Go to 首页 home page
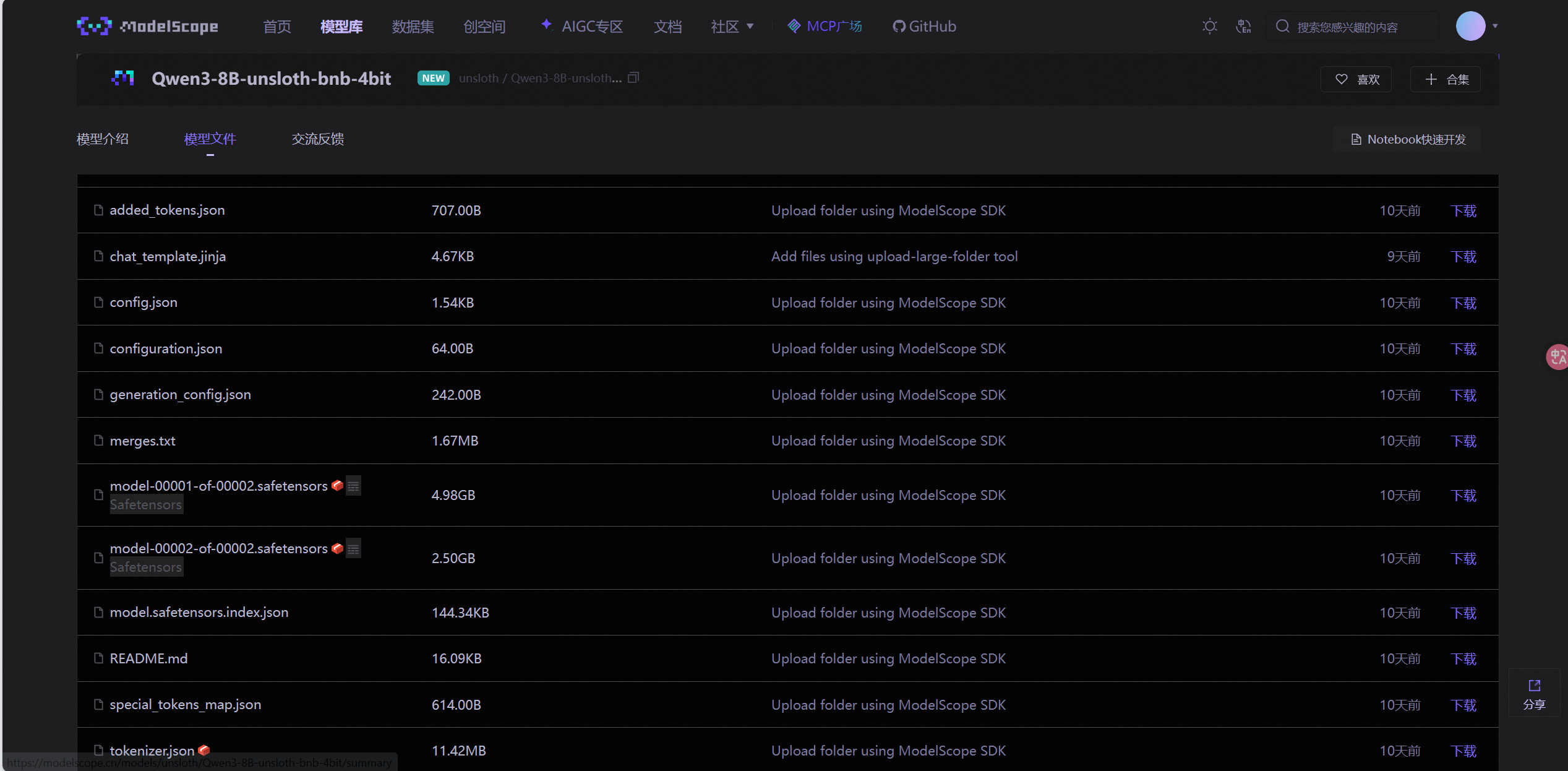 click(x=276, y=27)
